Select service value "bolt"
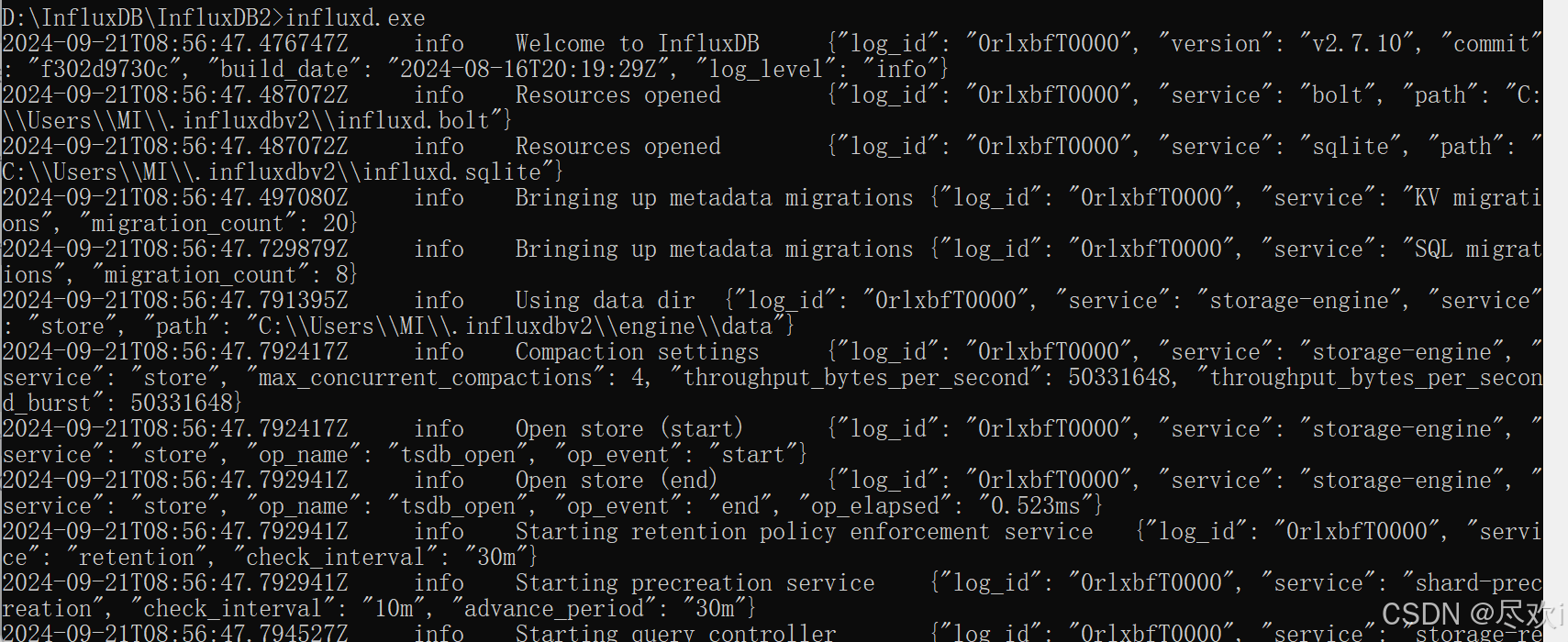The height and width of the screenshot is (642, 1568). pos(1341,94)
